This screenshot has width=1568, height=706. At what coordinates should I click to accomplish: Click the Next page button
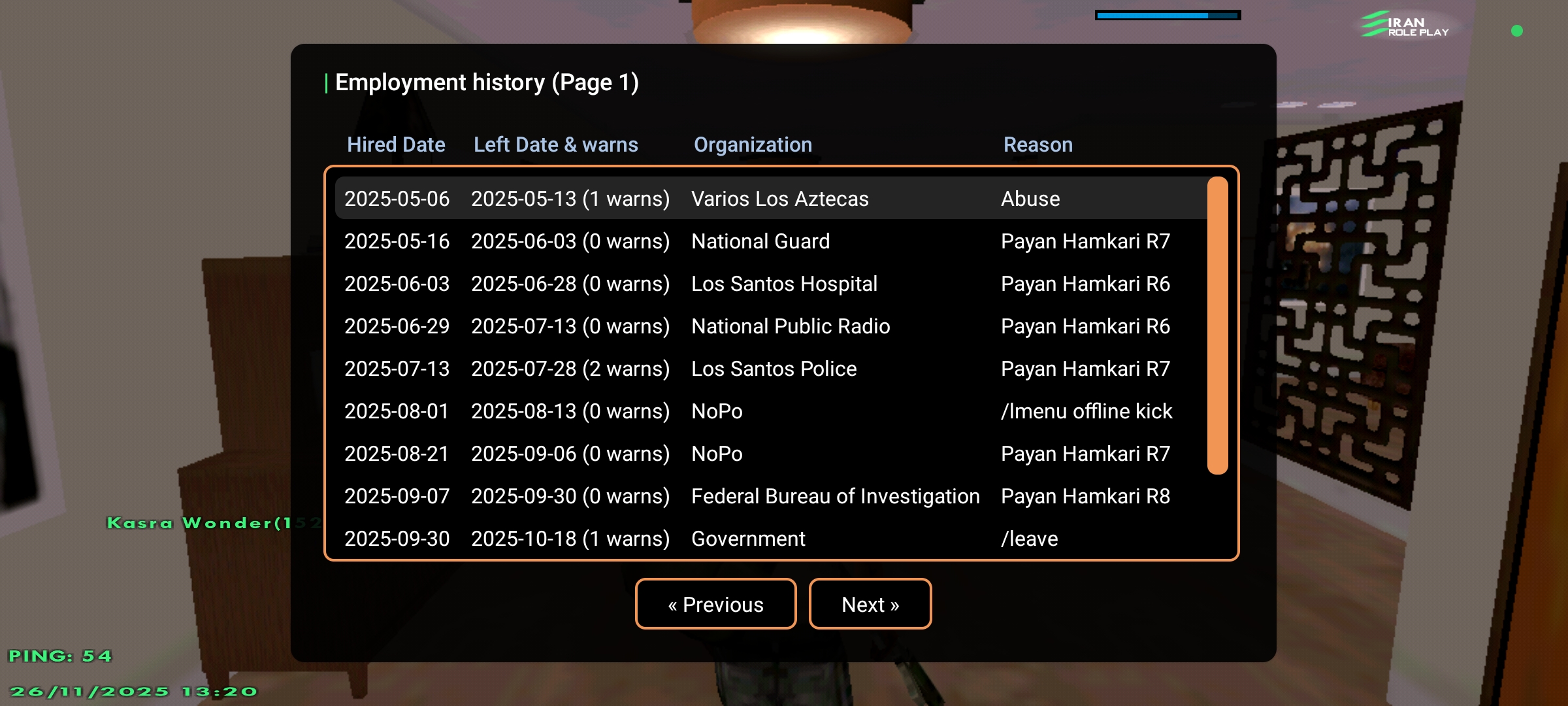pyautogui.click(x=870, y=604)
